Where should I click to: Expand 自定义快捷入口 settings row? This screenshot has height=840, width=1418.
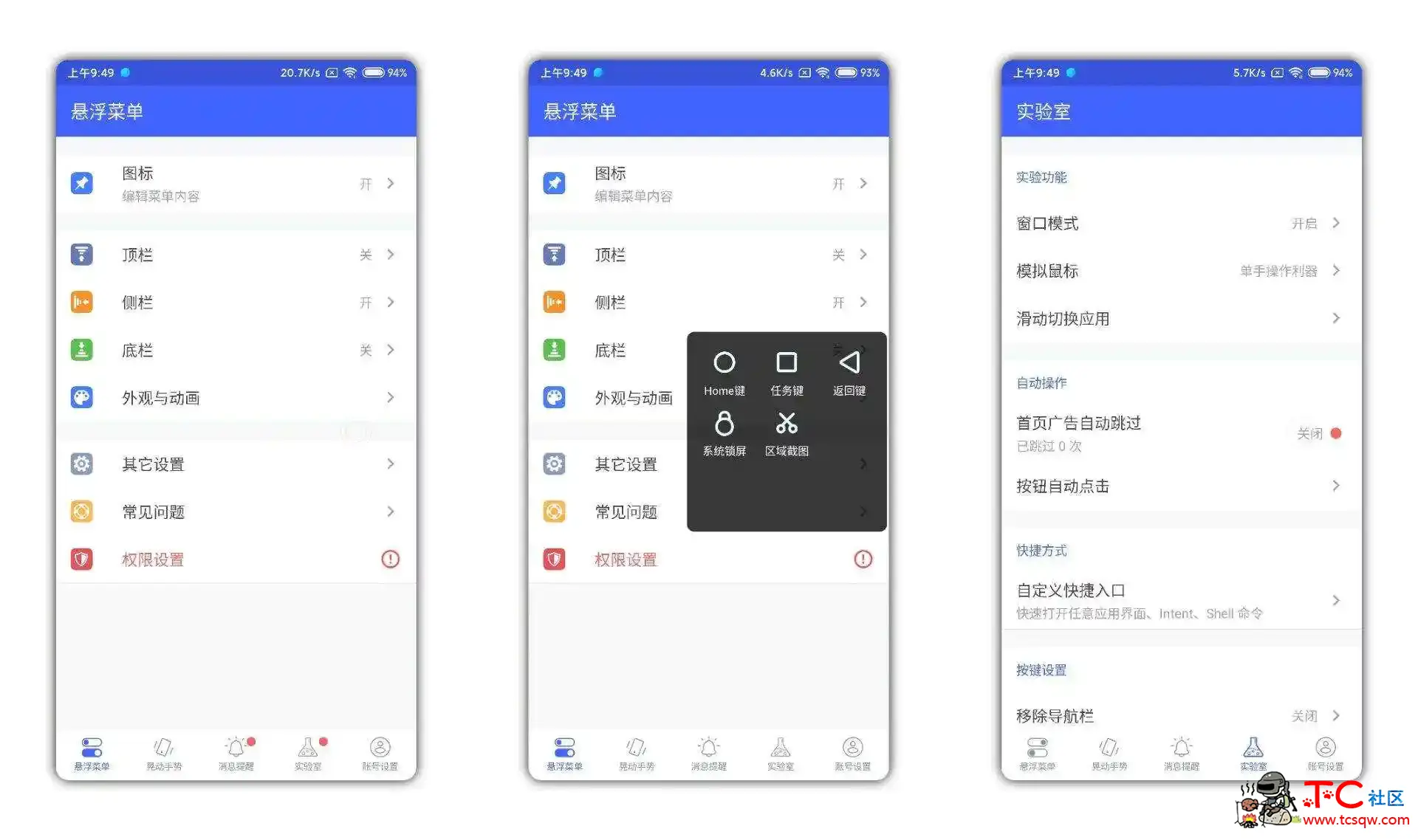tap(1184, 597)
